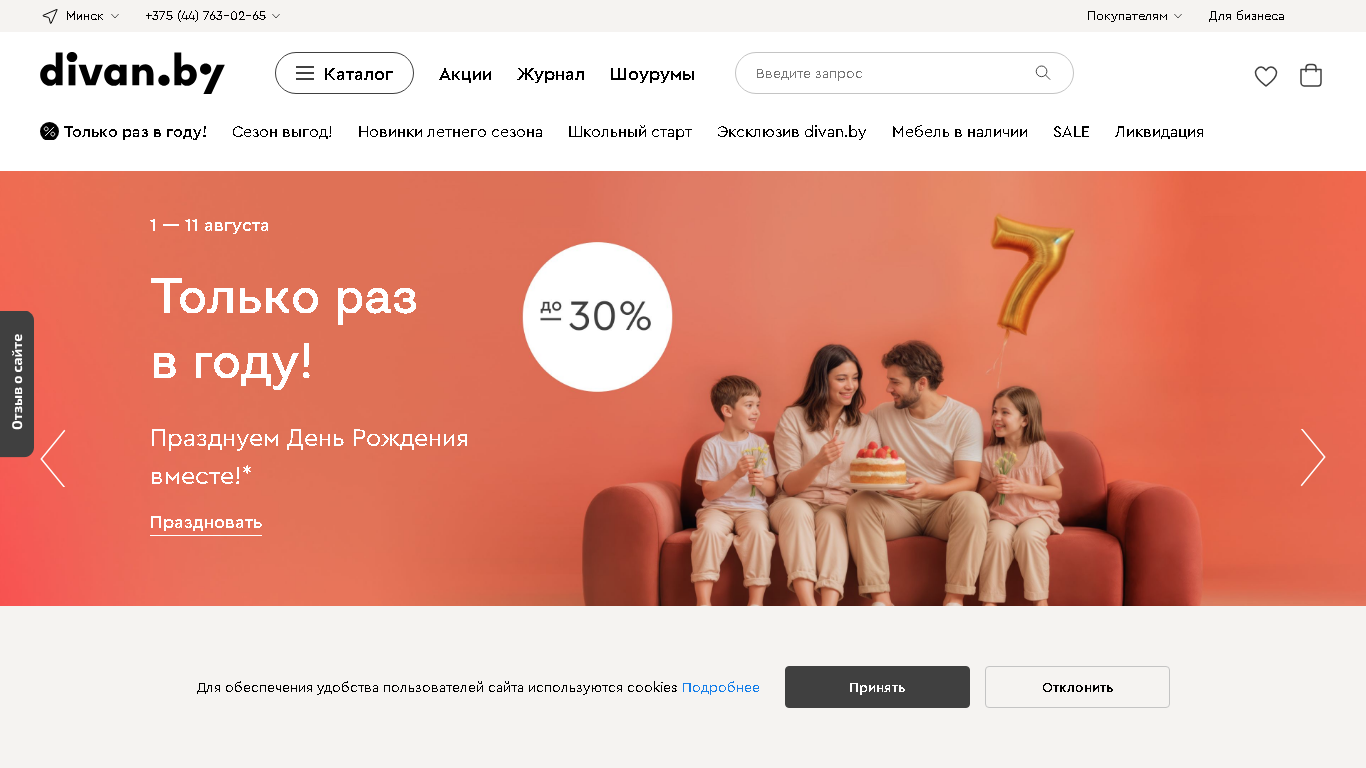Go to previous banner slide arrow

tap(53, 458)
